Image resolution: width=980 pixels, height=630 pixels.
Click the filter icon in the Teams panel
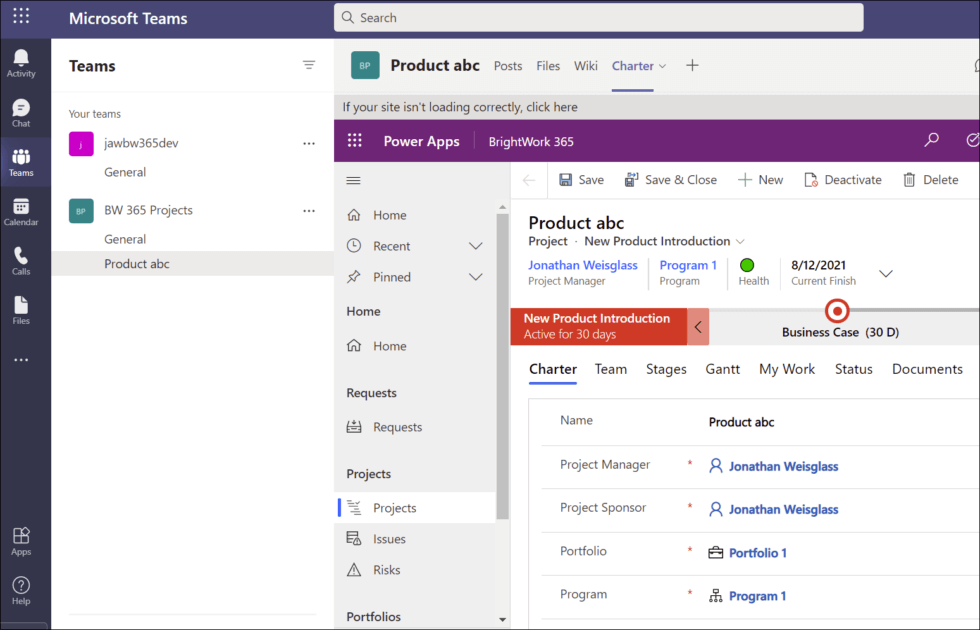tap(309, 65)
